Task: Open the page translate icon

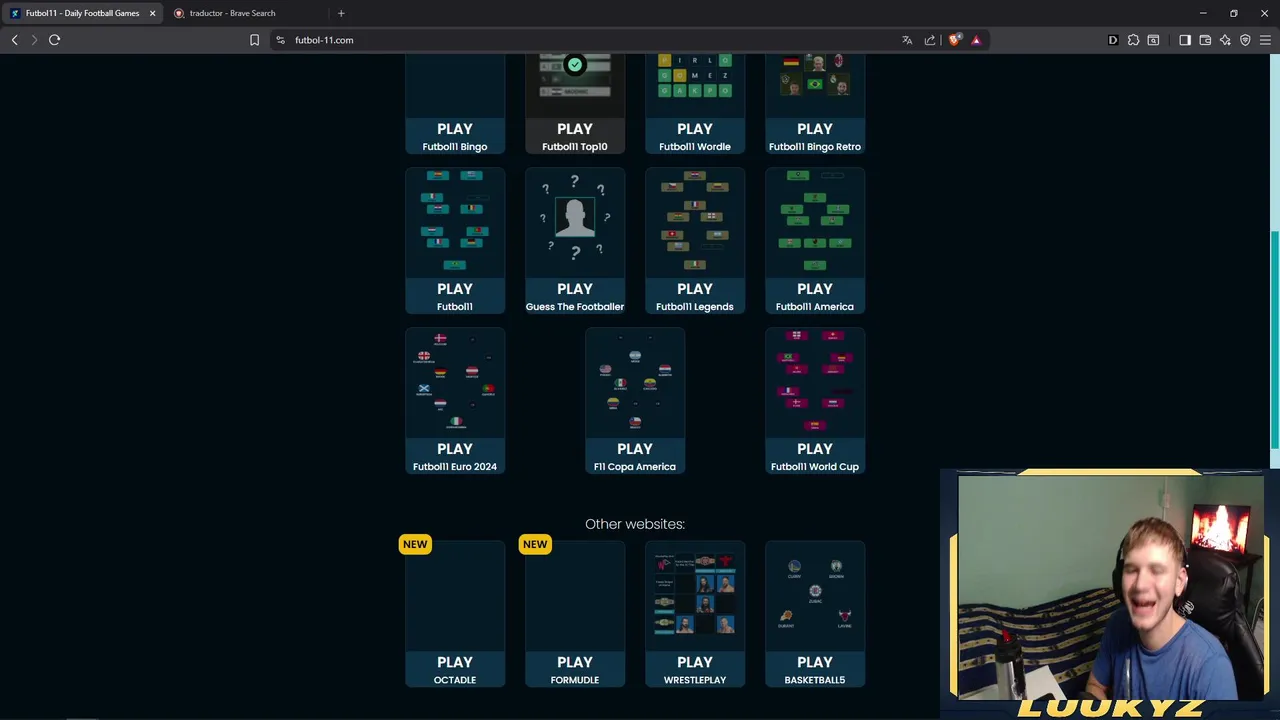Action: point(907,40)
